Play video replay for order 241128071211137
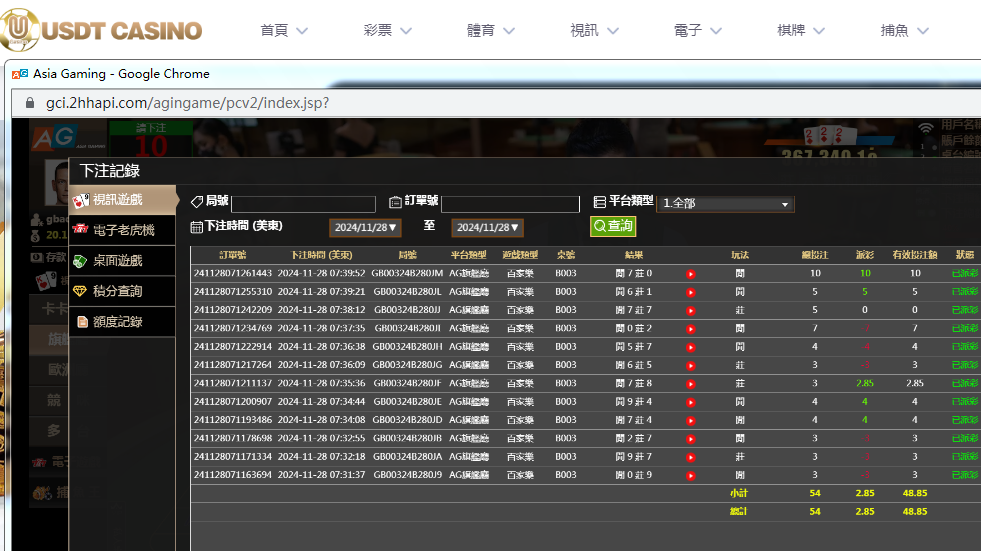This screenshot has height=551, width=981. [x=690, y=383]
